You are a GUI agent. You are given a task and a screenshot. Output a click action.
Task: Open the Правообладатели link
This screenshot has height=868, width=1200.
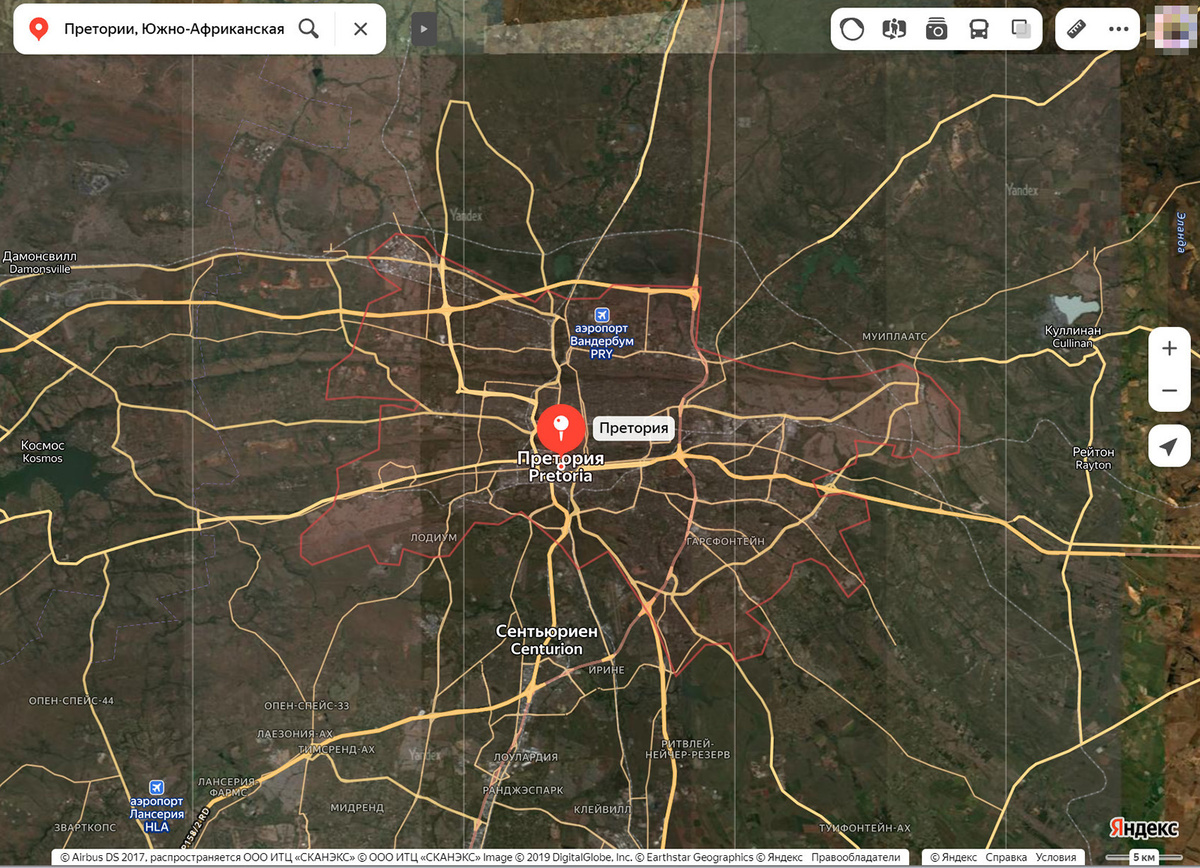point(855,857)
